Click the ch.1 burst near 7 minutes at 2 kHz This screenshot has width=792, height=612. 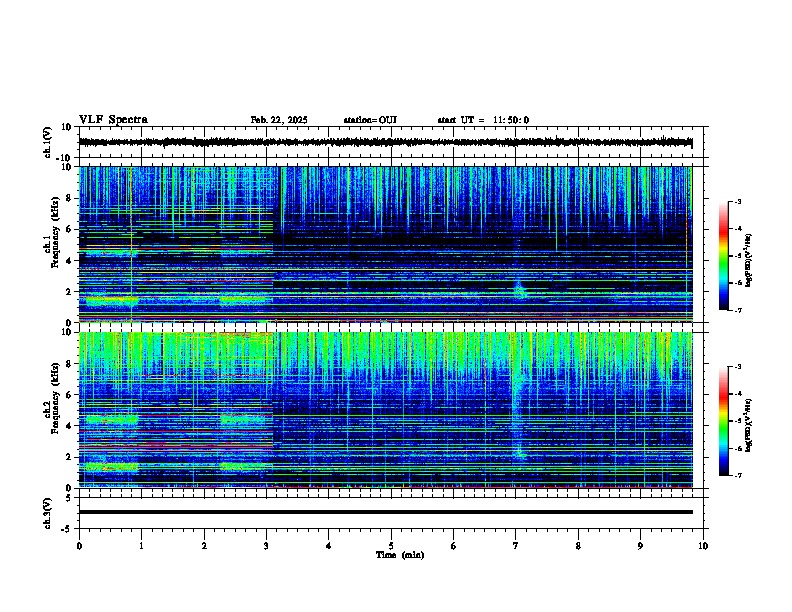(x=519, y=289)
